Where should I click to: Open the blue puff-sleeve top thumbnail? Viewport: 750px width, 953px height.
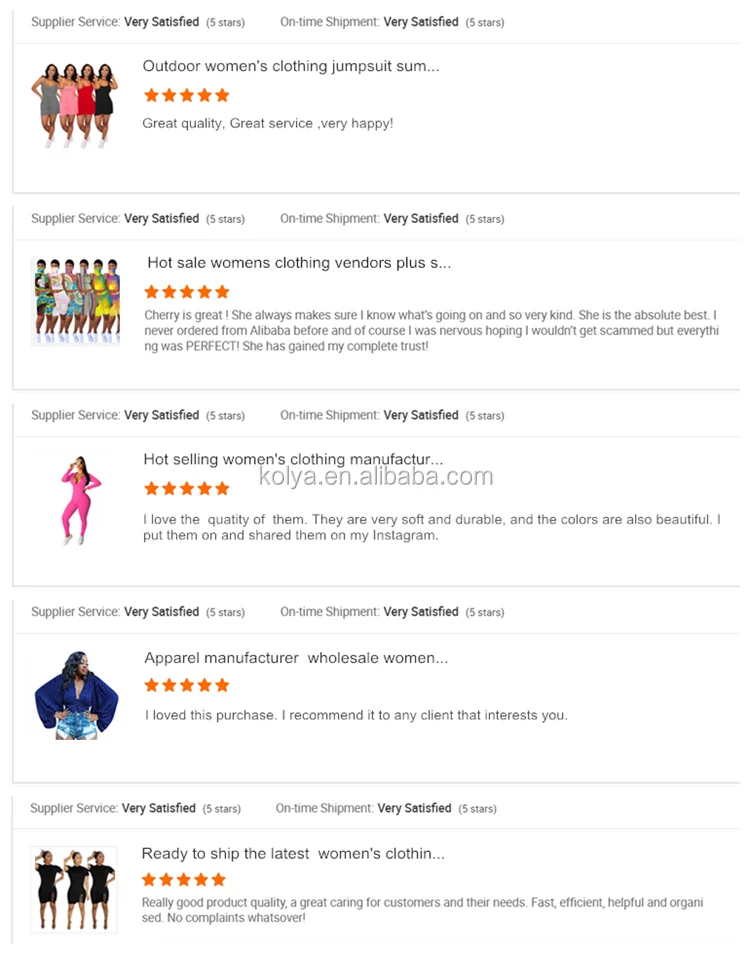77,695
